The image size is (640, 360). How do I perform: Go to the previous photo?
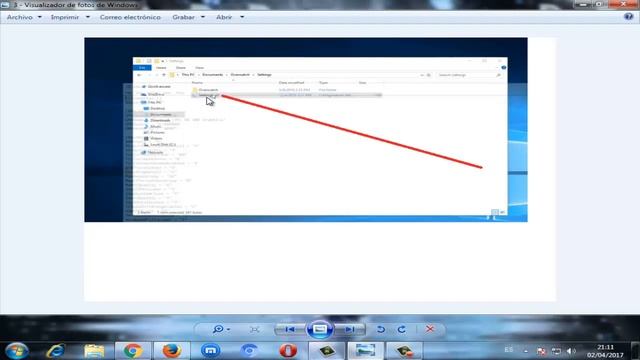pyautogui.click(x=290, y=329)
